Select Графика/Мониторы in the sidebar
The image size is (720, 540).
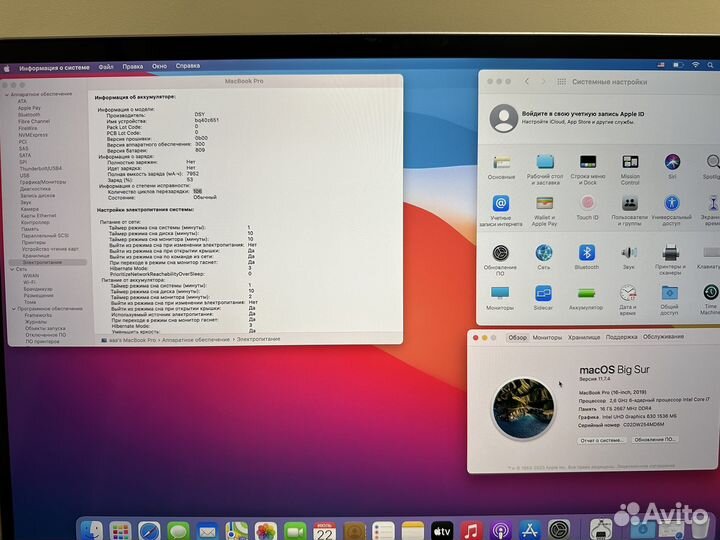coord(43,182)
